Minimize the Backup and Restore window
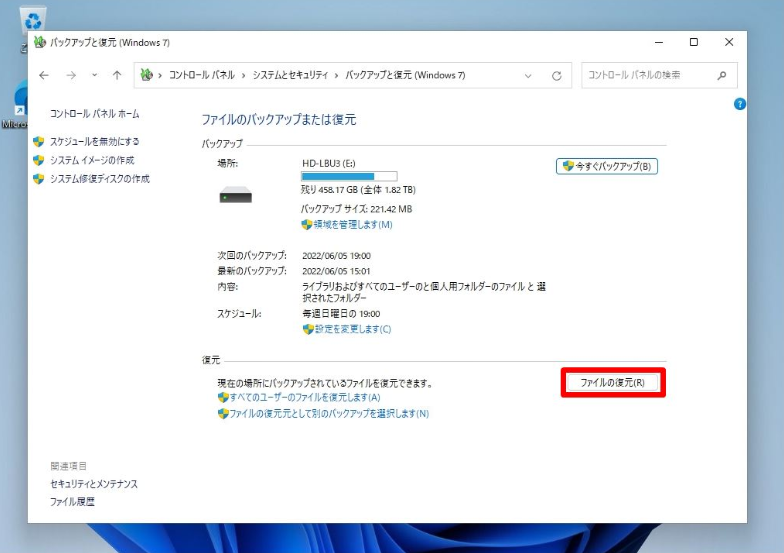 click(659, 42)
